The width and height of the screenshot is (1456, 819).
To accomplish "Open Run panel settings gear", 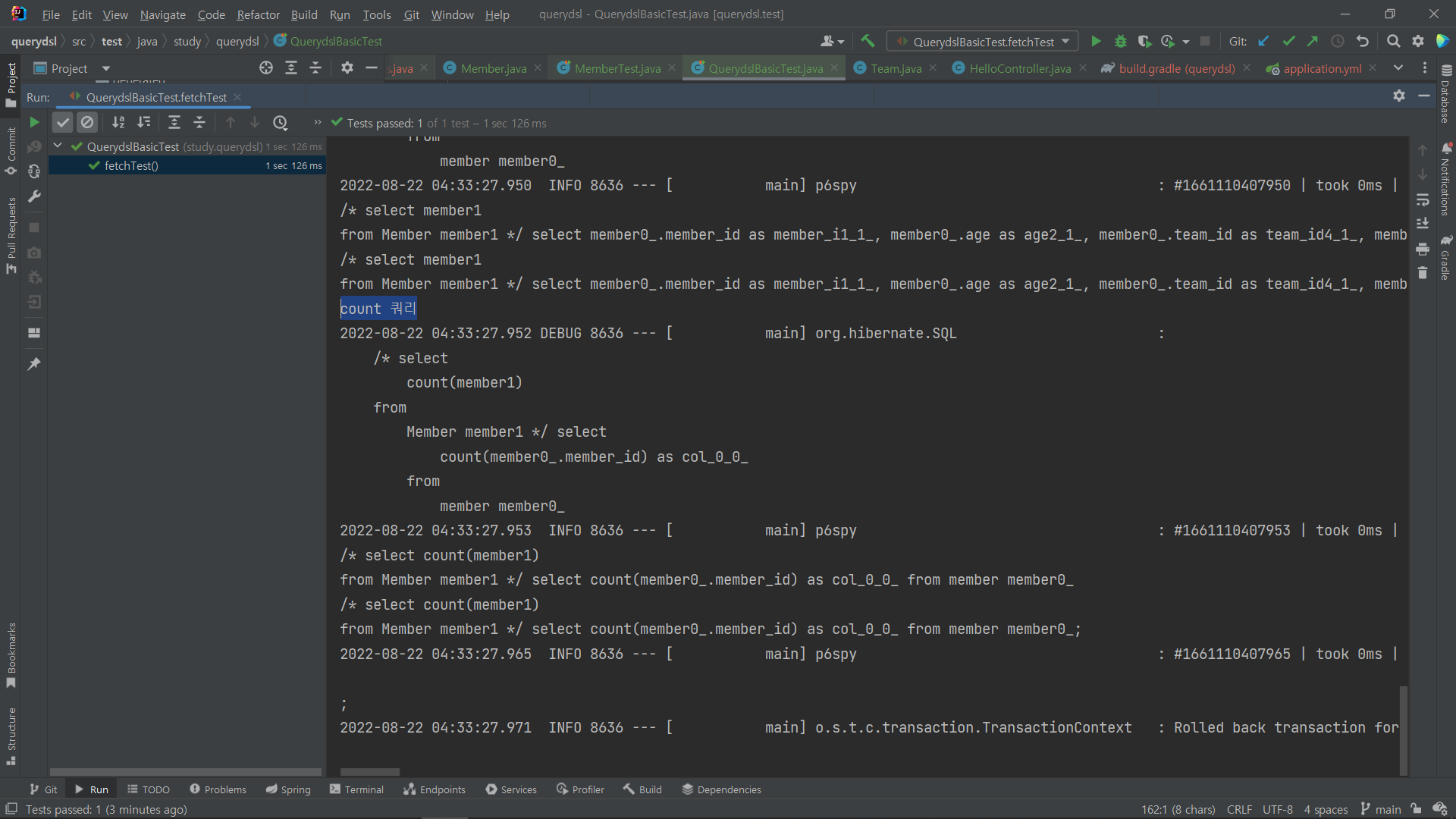I will coord(1399,96).
